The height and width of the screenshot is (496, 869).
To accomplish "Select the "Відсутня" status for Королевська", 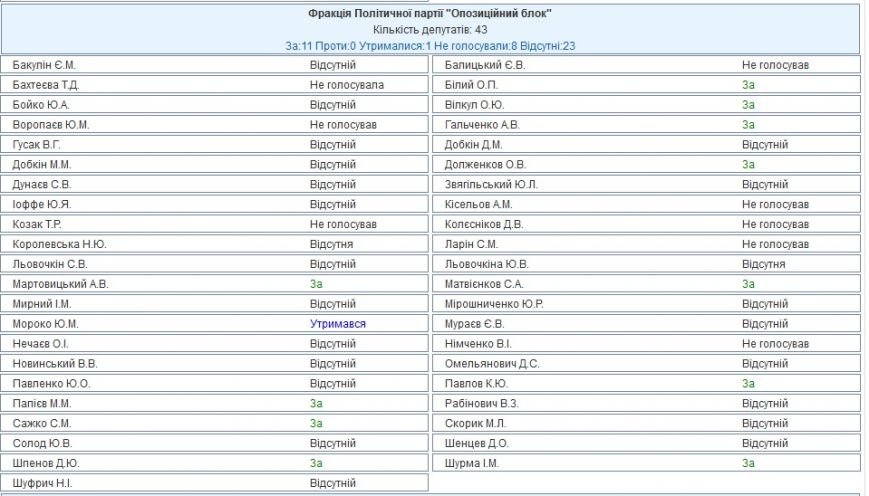I will [331, 245].
